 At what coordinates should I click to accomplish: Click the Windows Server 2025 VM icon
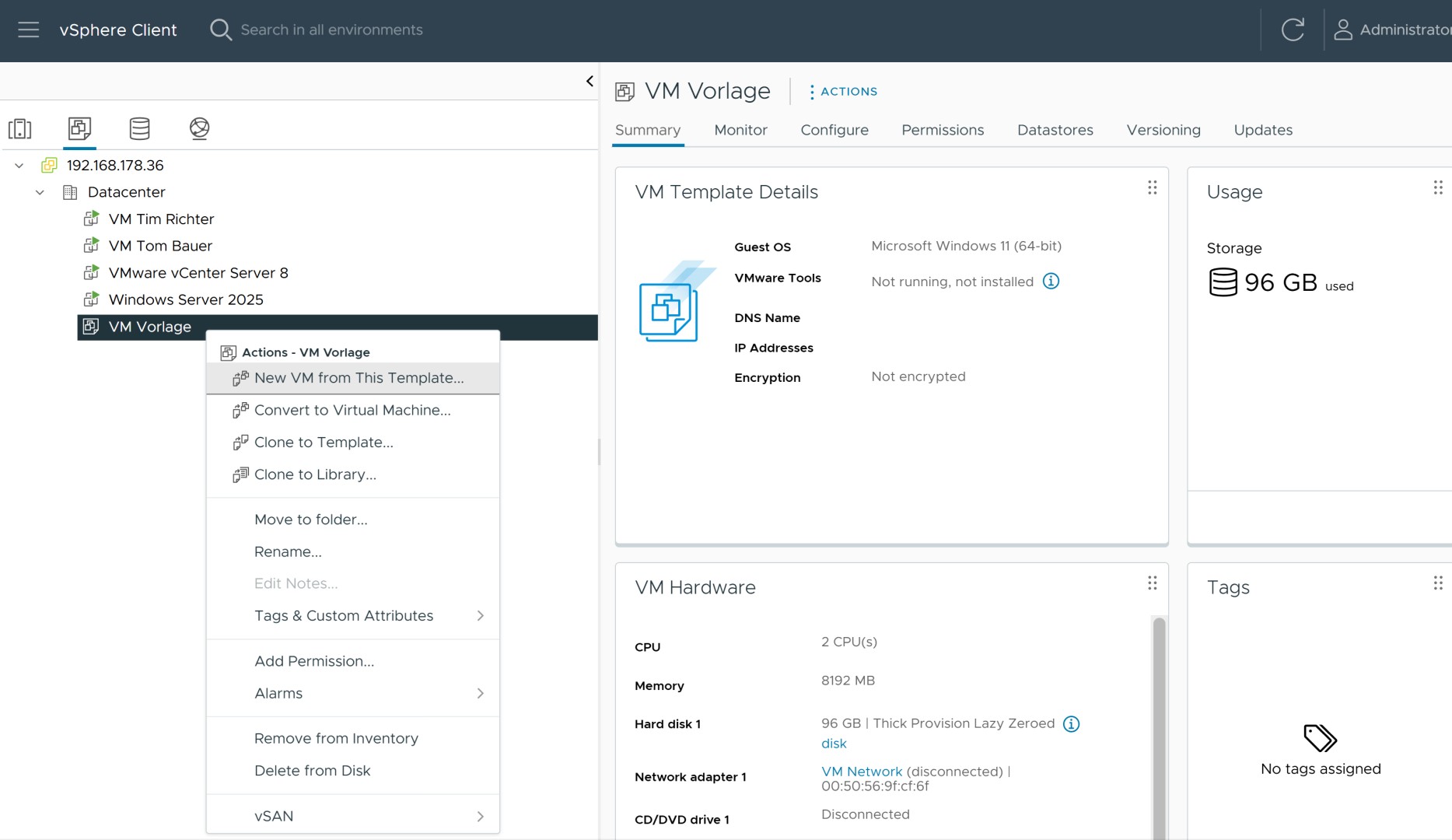pyautogui.click(x=91, y=299)
